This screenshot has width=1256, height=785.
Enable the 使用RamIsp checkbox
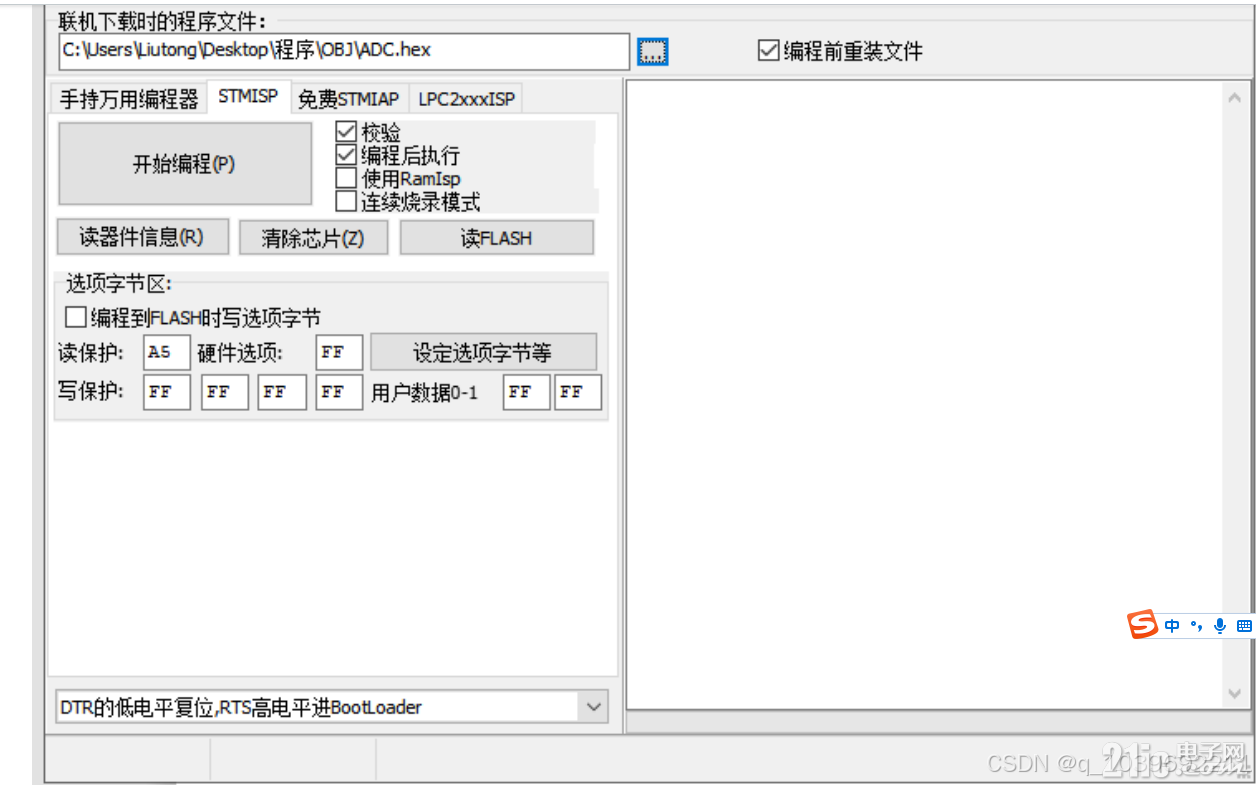(346, 178)
